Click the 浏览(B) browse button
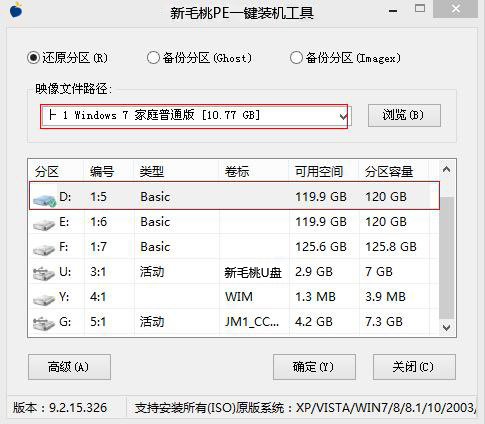485x424 pixels. [x=404, y=115]
